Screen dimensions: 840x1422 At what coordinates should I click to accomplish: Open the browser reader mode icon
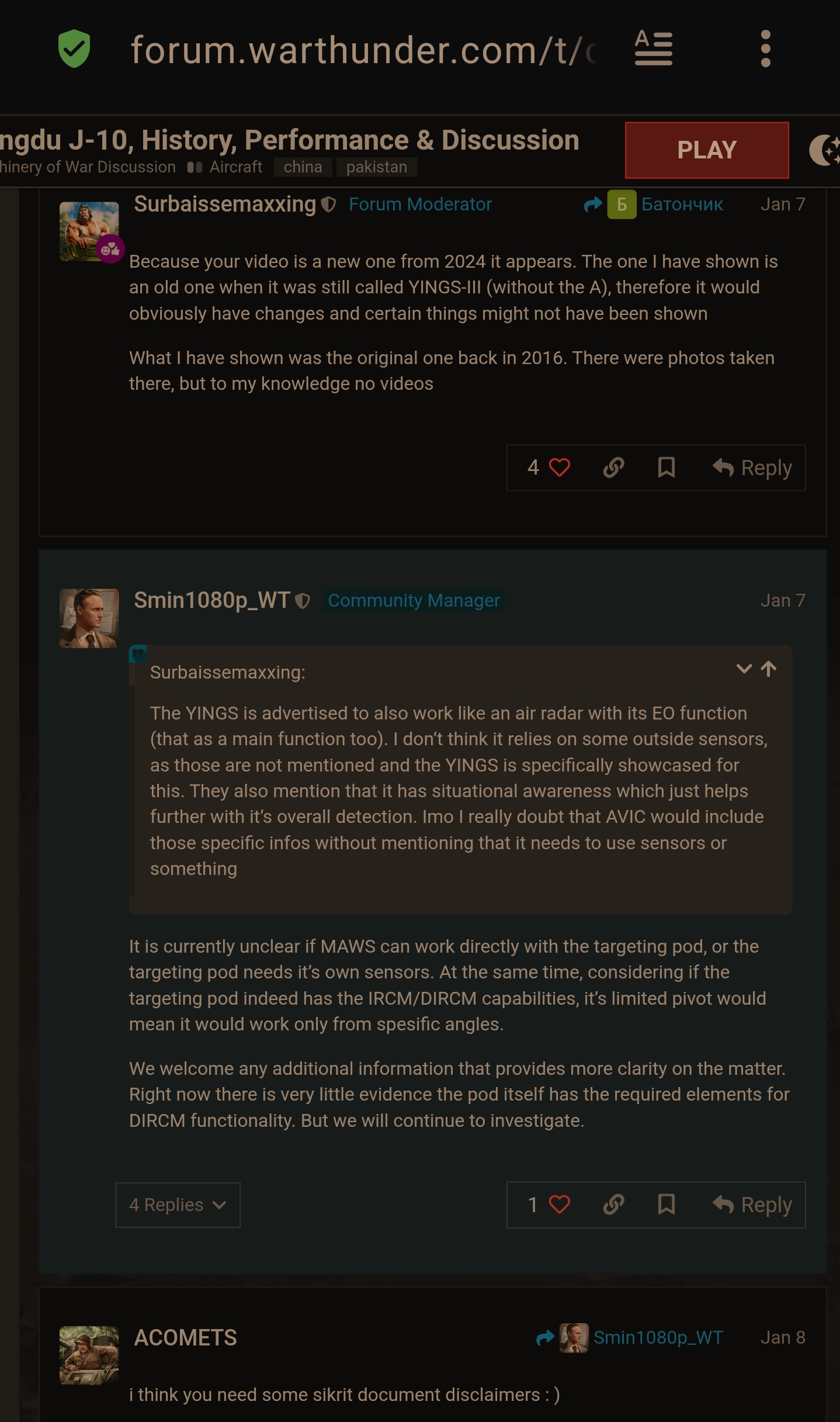click(653, 49)
